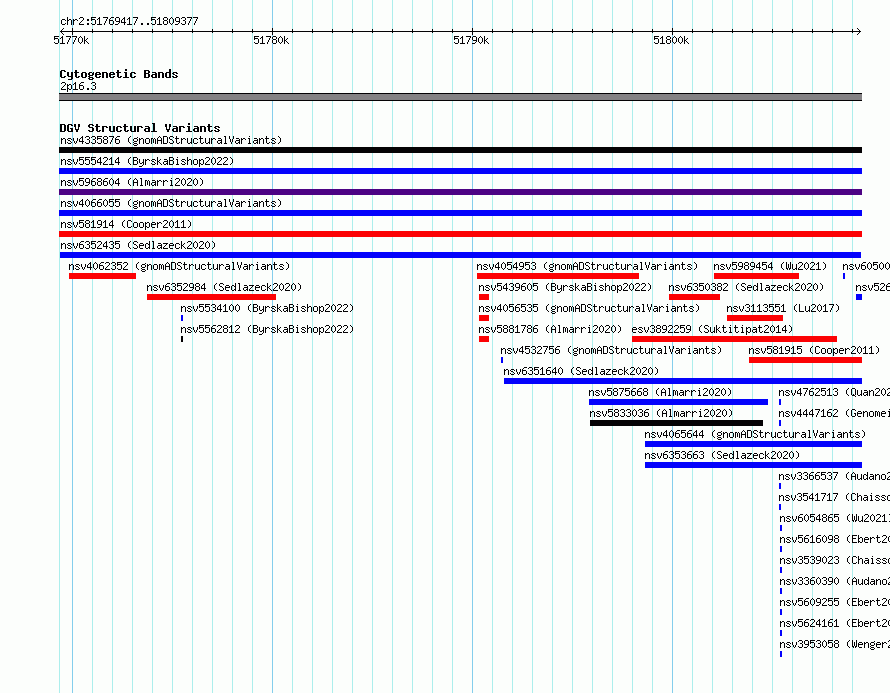The image size is (890, 693).
Task: Click the 51790k ruler position
Action: tap(471, 40)
